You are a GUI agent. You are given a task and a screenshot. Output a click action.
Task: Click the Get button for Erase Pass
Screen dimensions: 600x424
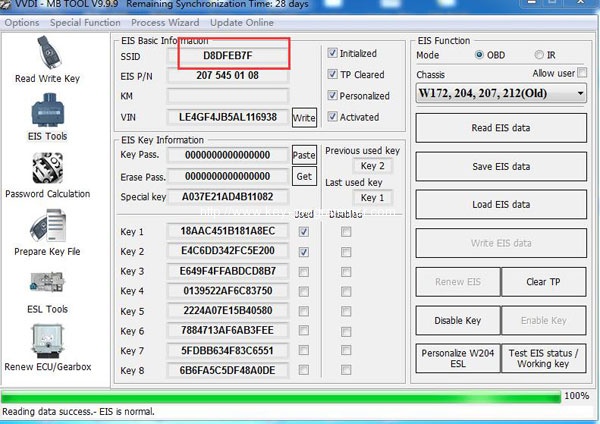click(x=304, y=176)
